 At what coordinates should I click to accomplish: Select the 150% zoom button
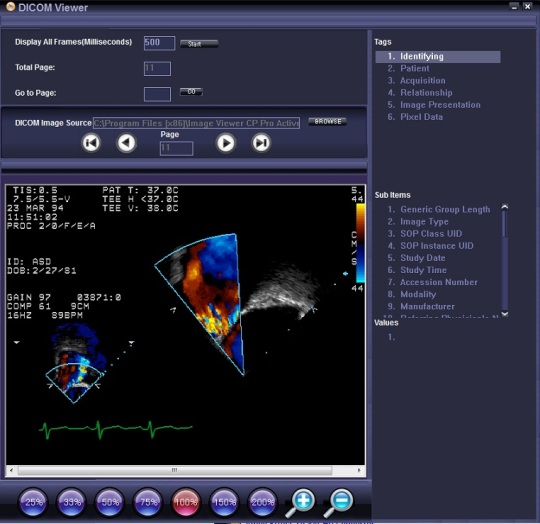(224, 502)
